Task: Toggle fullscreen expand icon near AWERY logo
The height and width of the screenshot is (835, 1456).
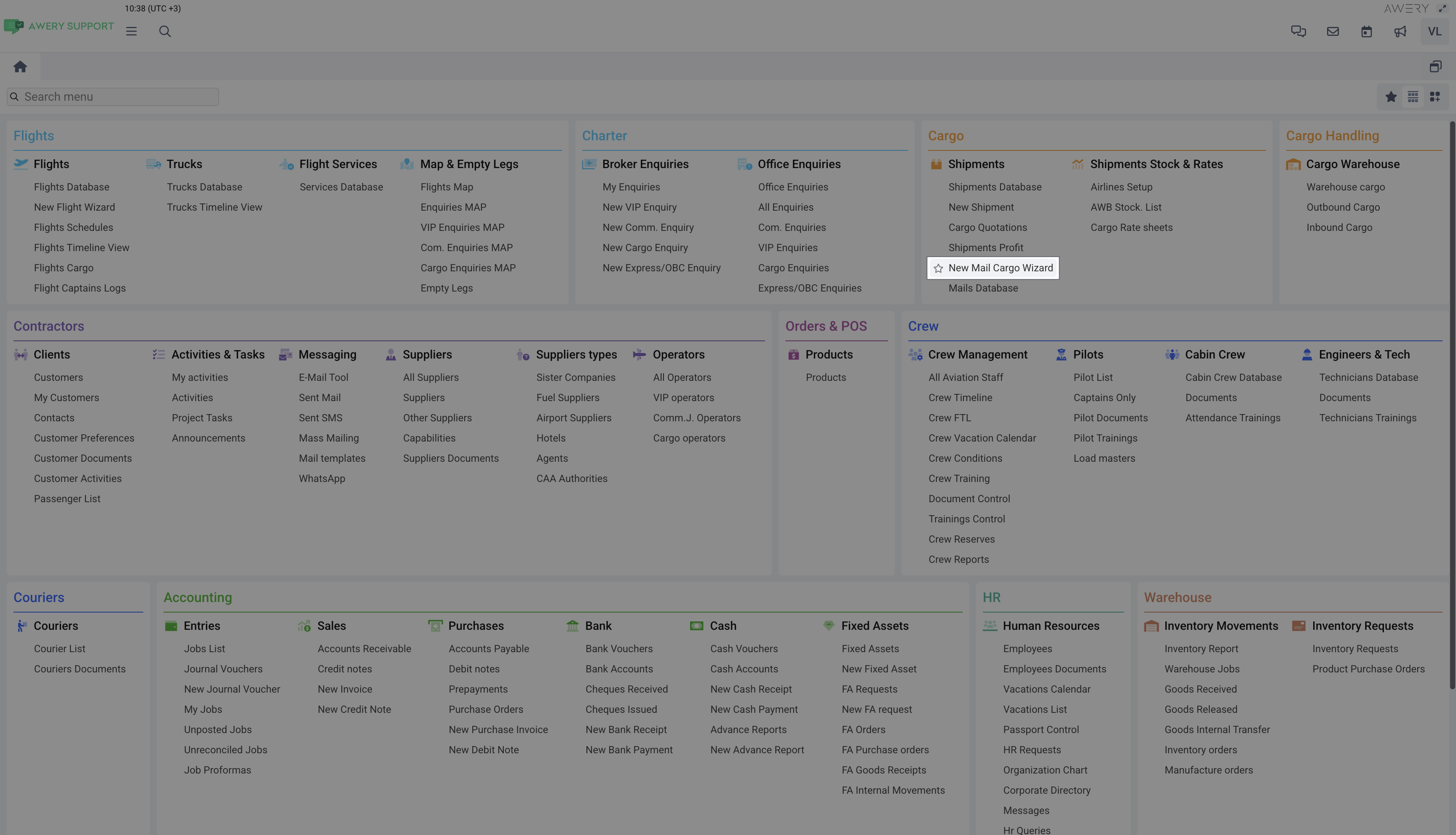Action: pyautogui.click(x=1442, y=8)
